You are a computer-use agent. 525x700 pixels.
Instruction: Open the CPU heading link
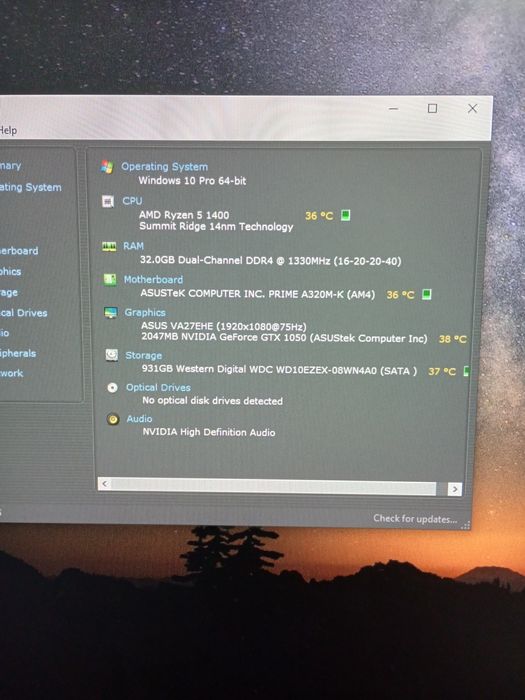[x=132, y=201]
